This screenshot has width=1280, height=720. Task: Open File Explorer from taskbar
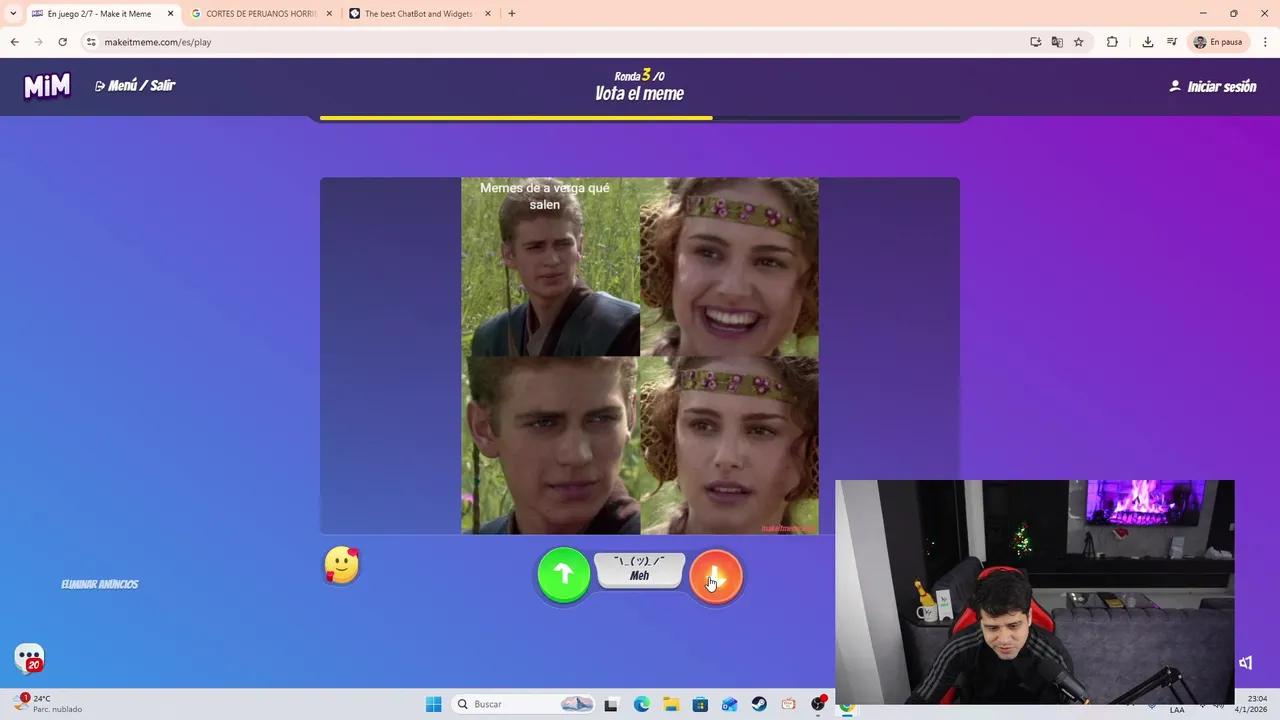pos(671,704)
